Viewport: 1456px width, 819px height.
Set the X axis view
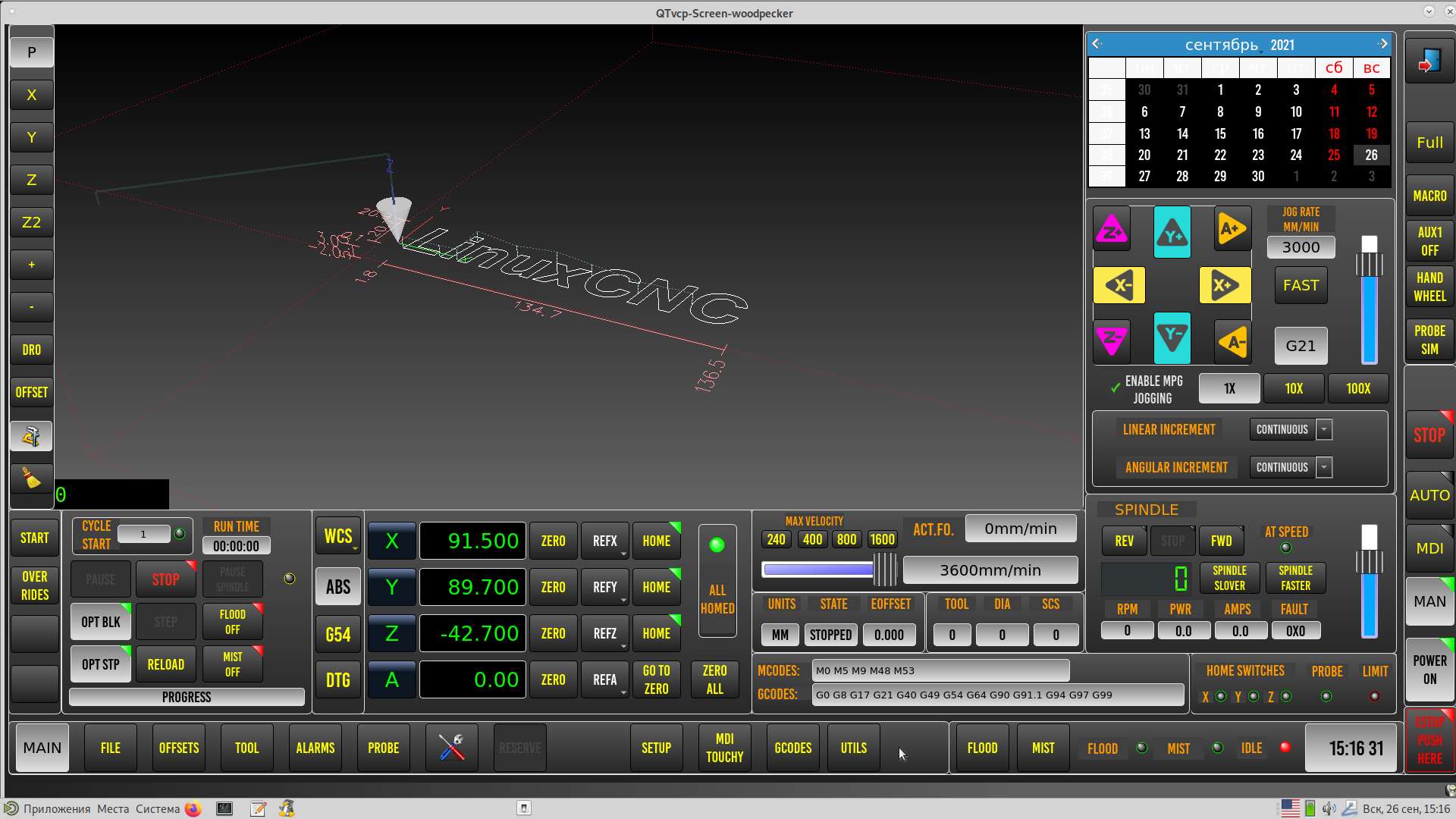click(x=32, y=95)
